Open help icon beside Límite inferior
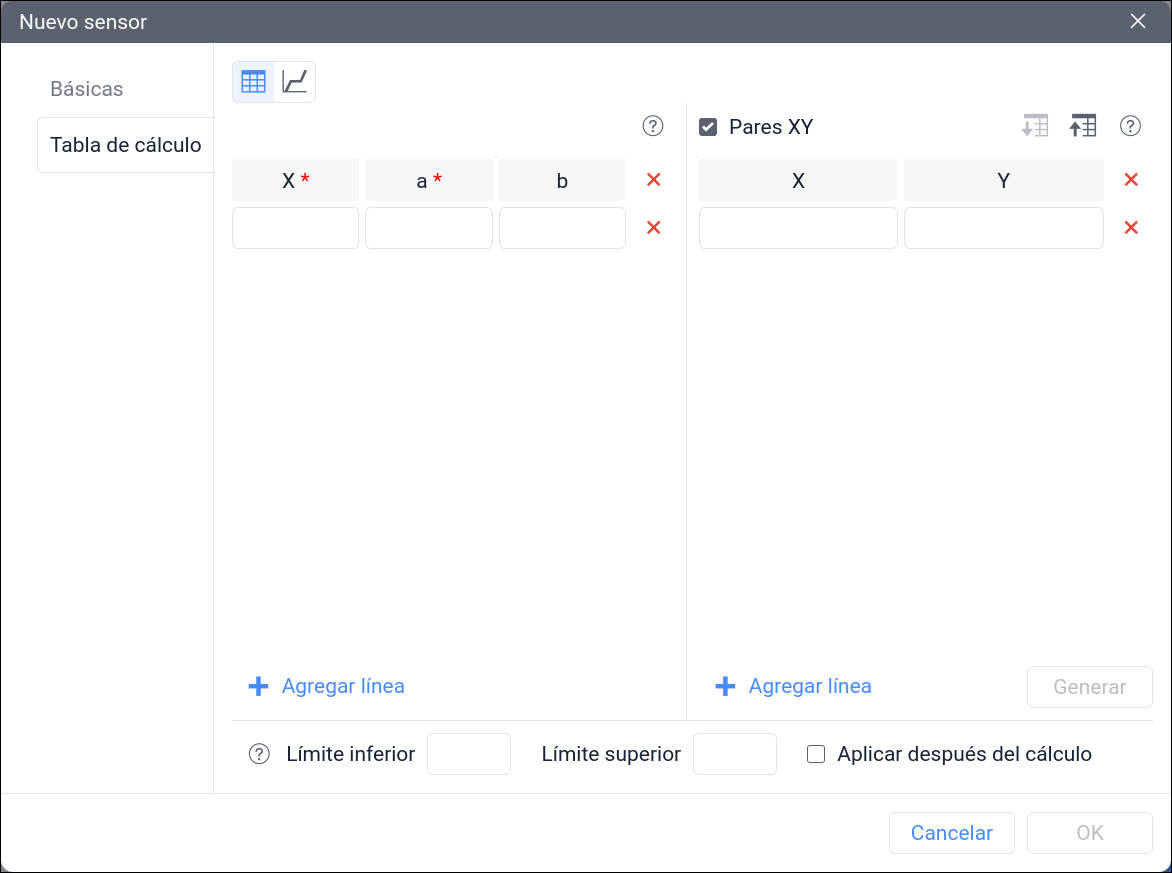 (259, 754)
